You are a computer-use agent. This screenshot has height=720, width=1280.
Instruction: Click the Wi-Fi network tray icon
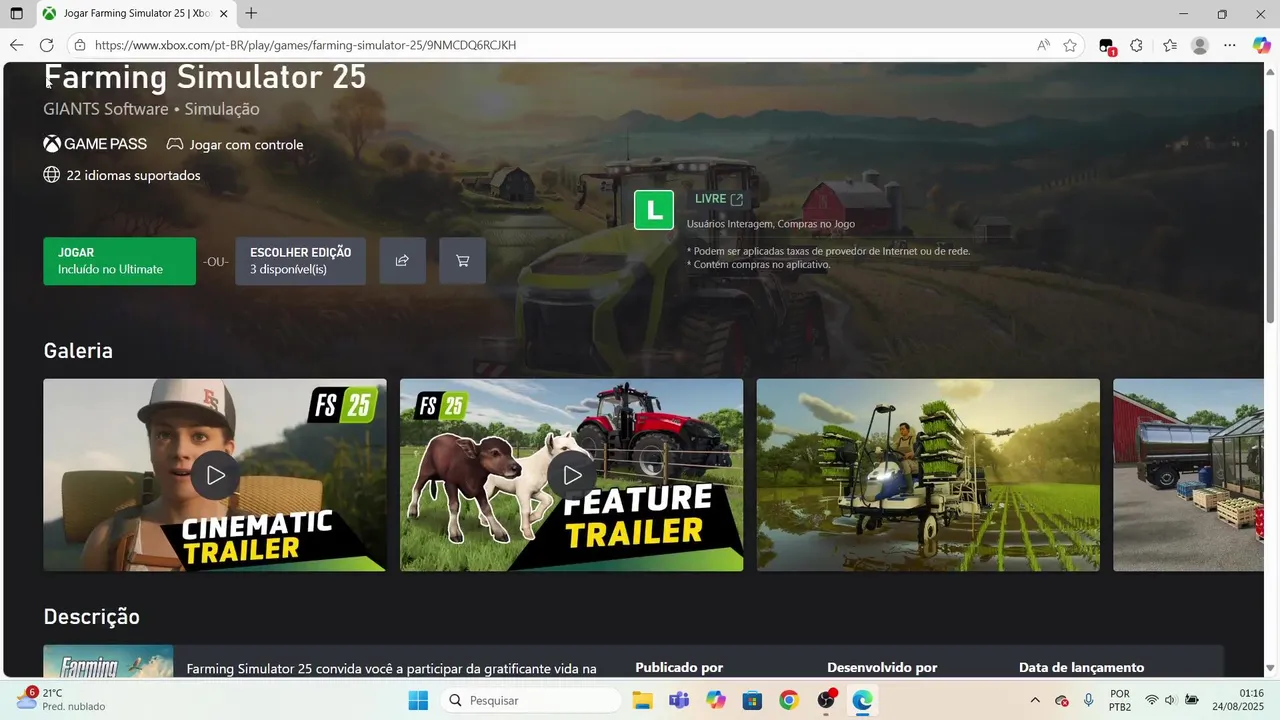tap(1152, 700)
